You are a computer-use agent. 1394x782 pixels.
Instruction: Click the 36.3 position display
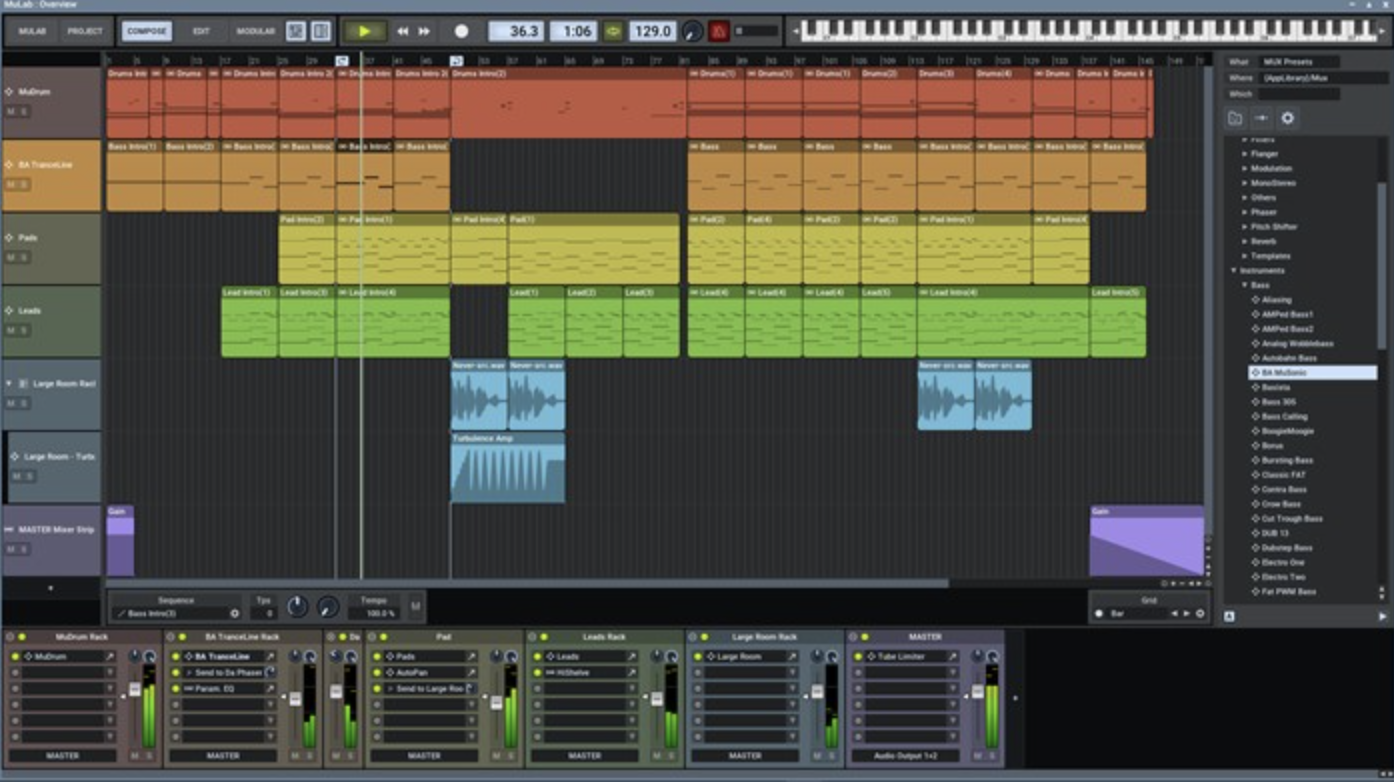pyautogui.click(x=516, y=32)
